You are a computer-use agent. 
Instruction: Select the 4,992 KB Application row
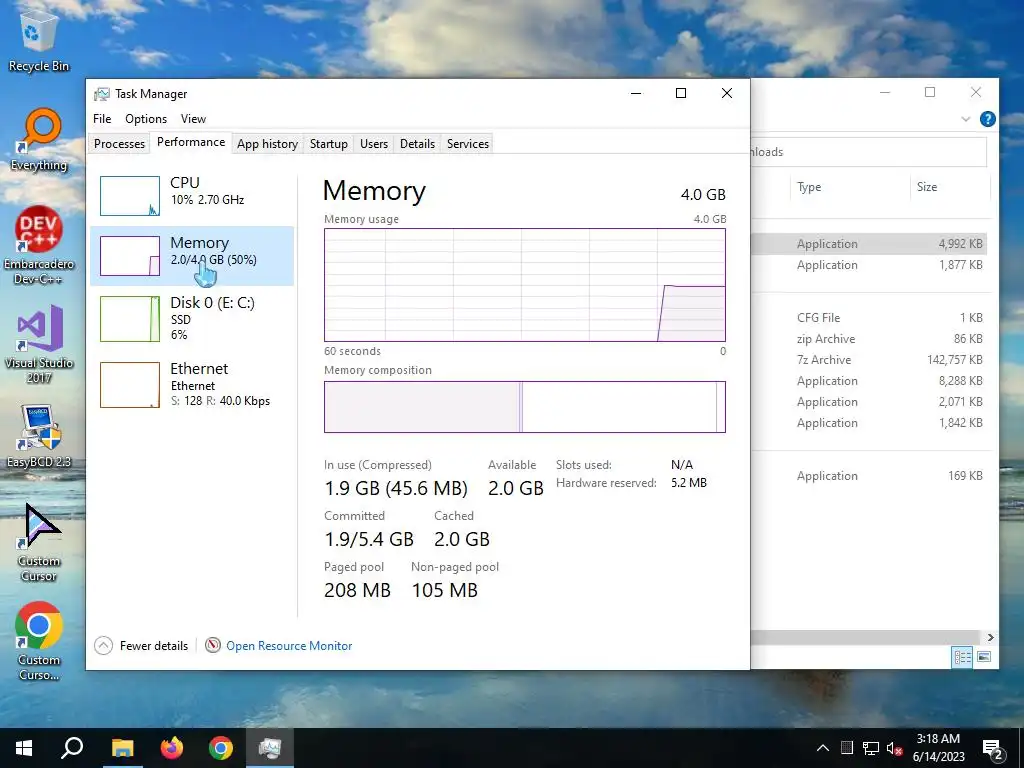[869, 244]
